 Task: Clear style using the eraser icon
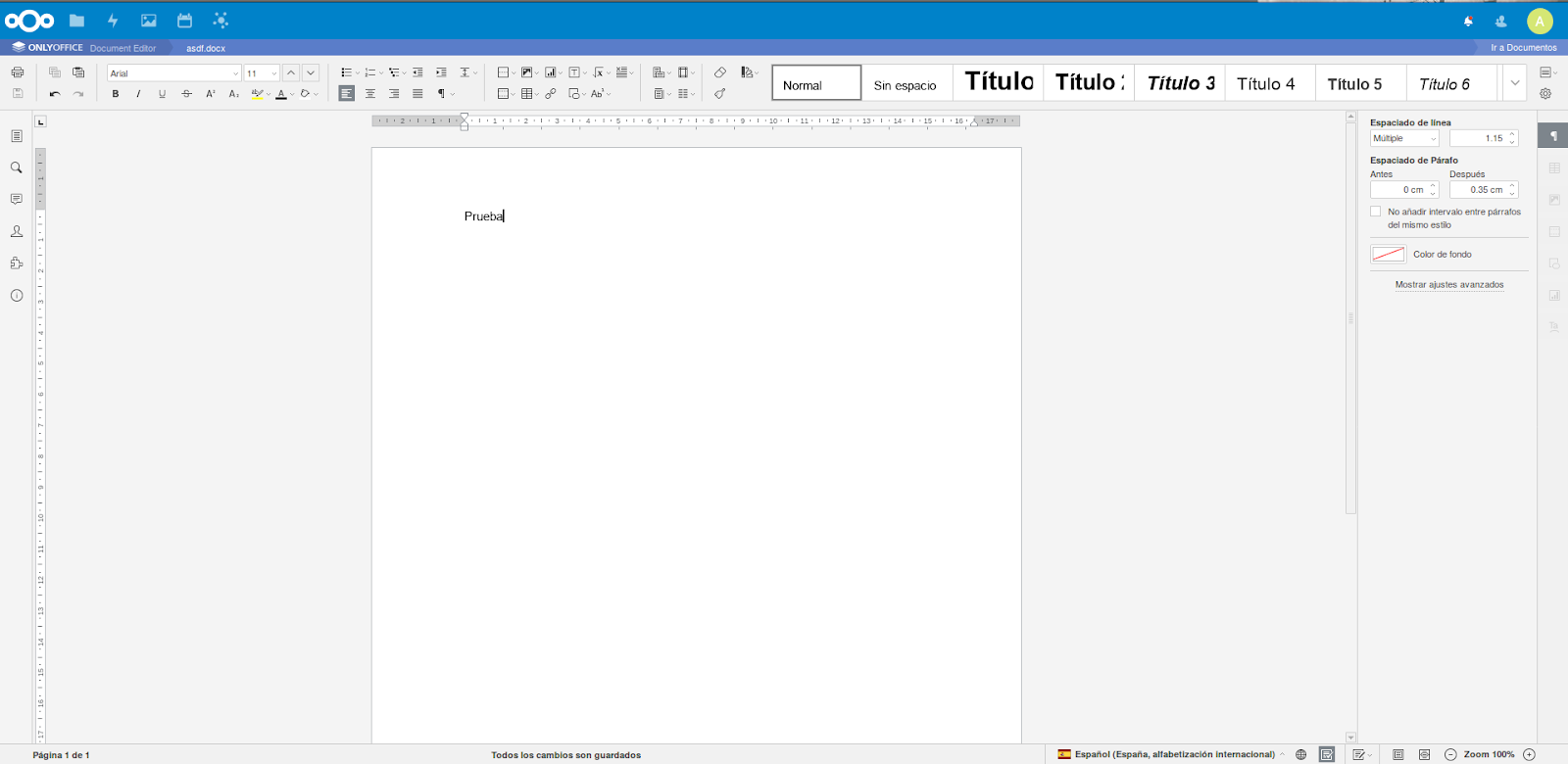click(720, 72)
